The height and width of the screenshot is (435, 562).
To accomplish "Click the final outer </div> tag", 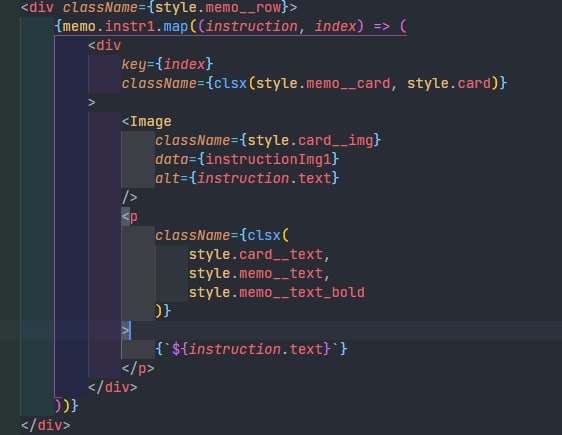I will point(46,425).
